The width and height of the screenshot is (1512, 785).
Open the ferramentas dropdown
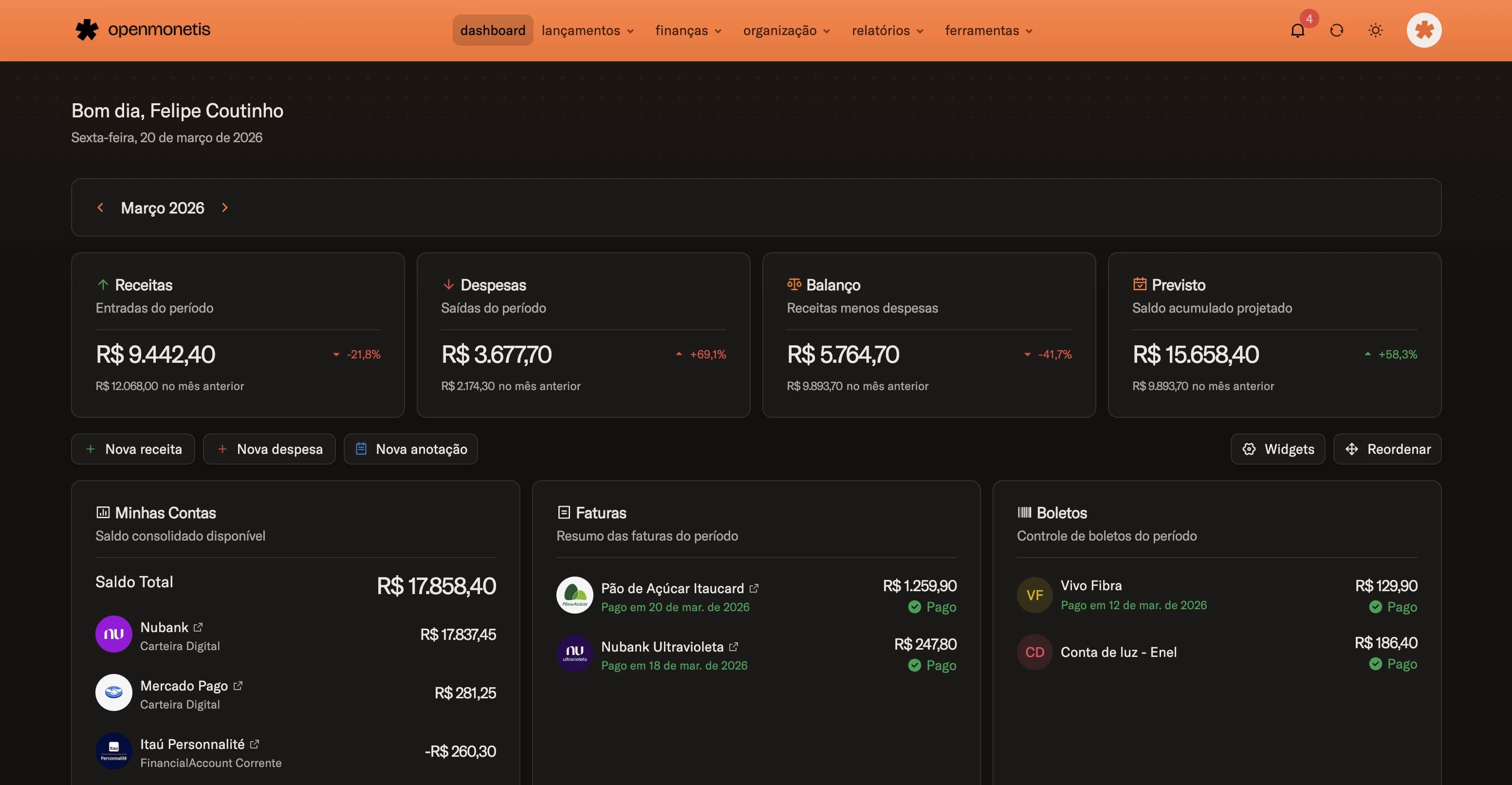pyautogui.click(x=988, y=30)
